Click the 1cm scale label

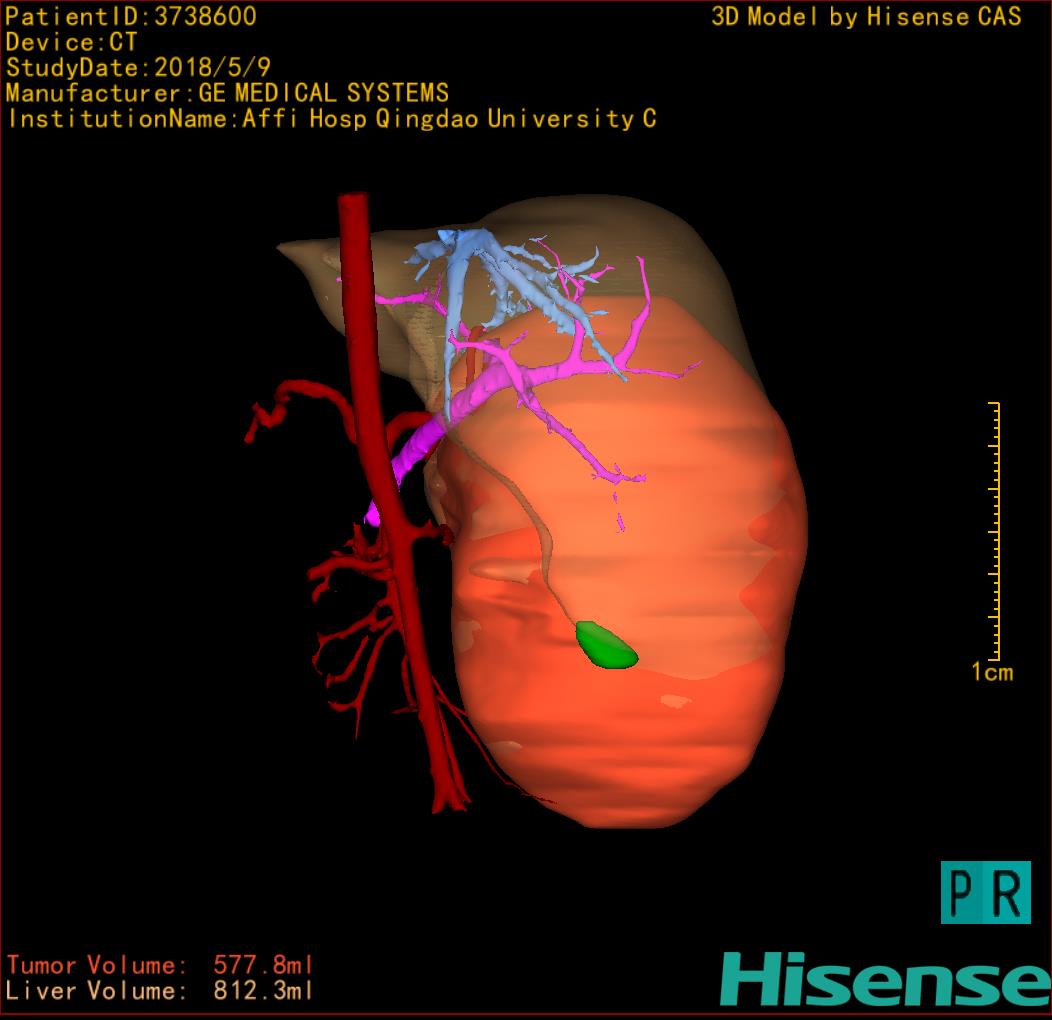(x=992, y=672)
